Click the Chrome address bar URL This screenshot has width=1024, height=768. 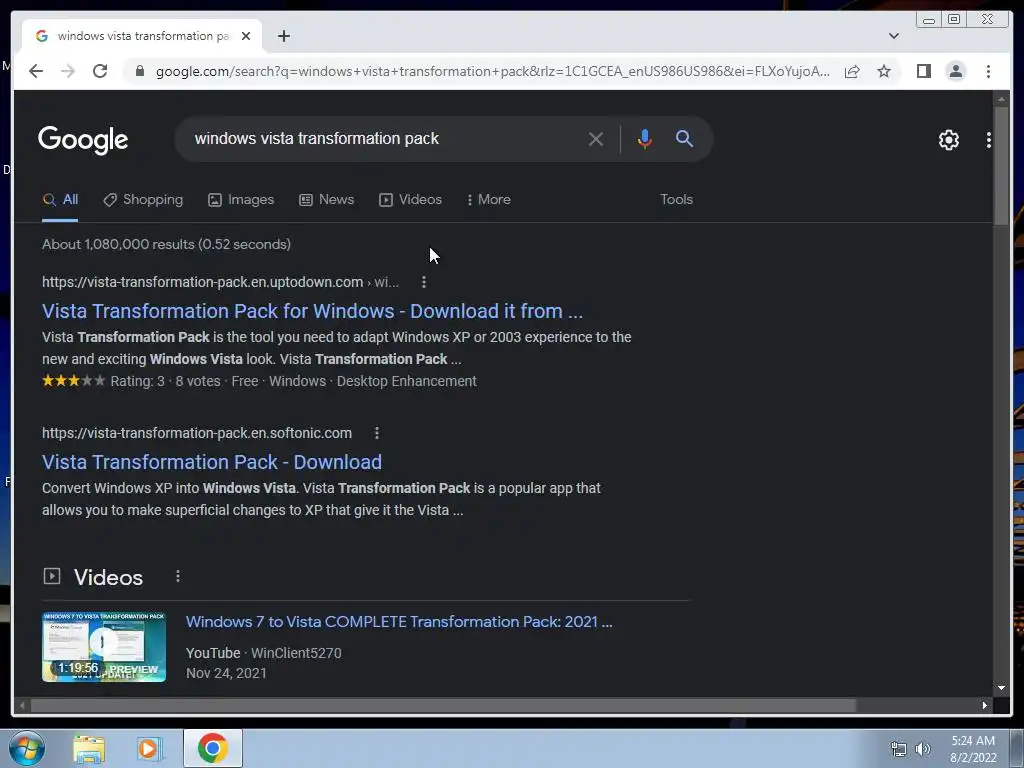pyautogui.click(x=492, y=71)
